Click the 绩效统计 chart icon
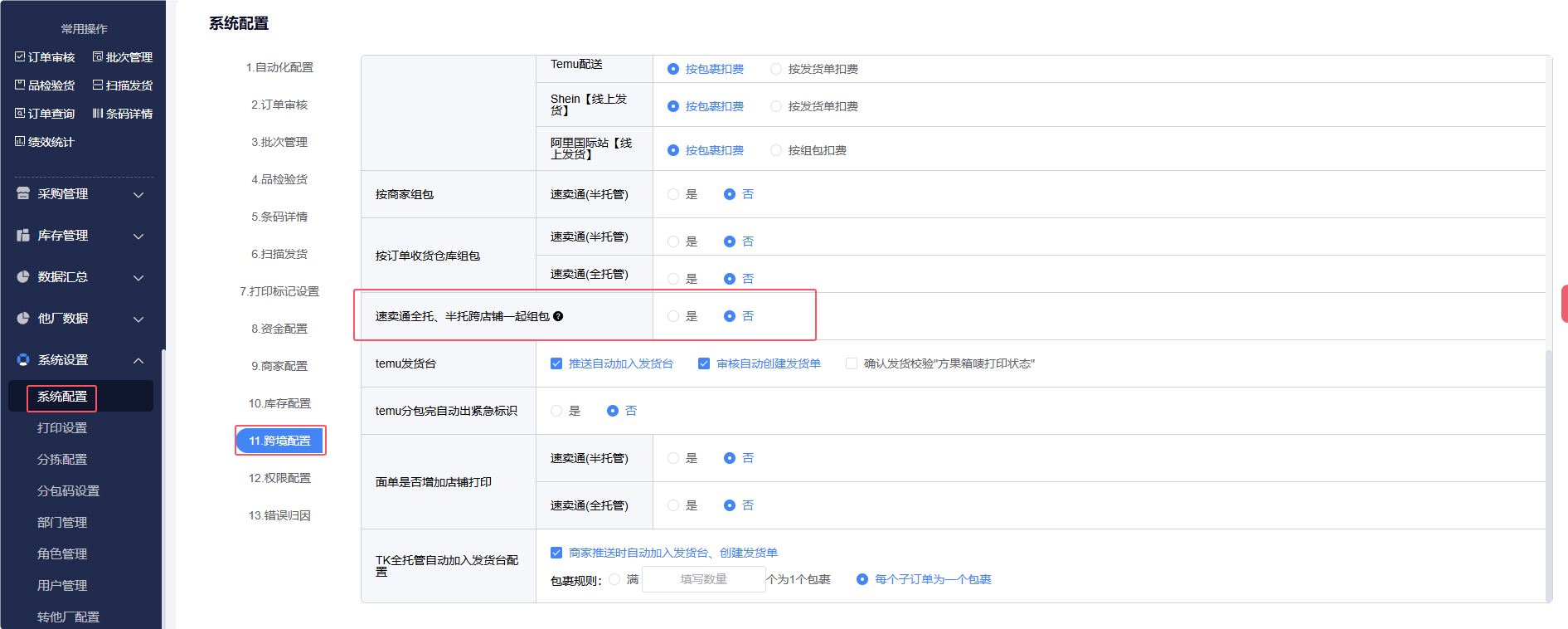The width and height of the screenshot is (1568, 629). [x=20, y=142]
